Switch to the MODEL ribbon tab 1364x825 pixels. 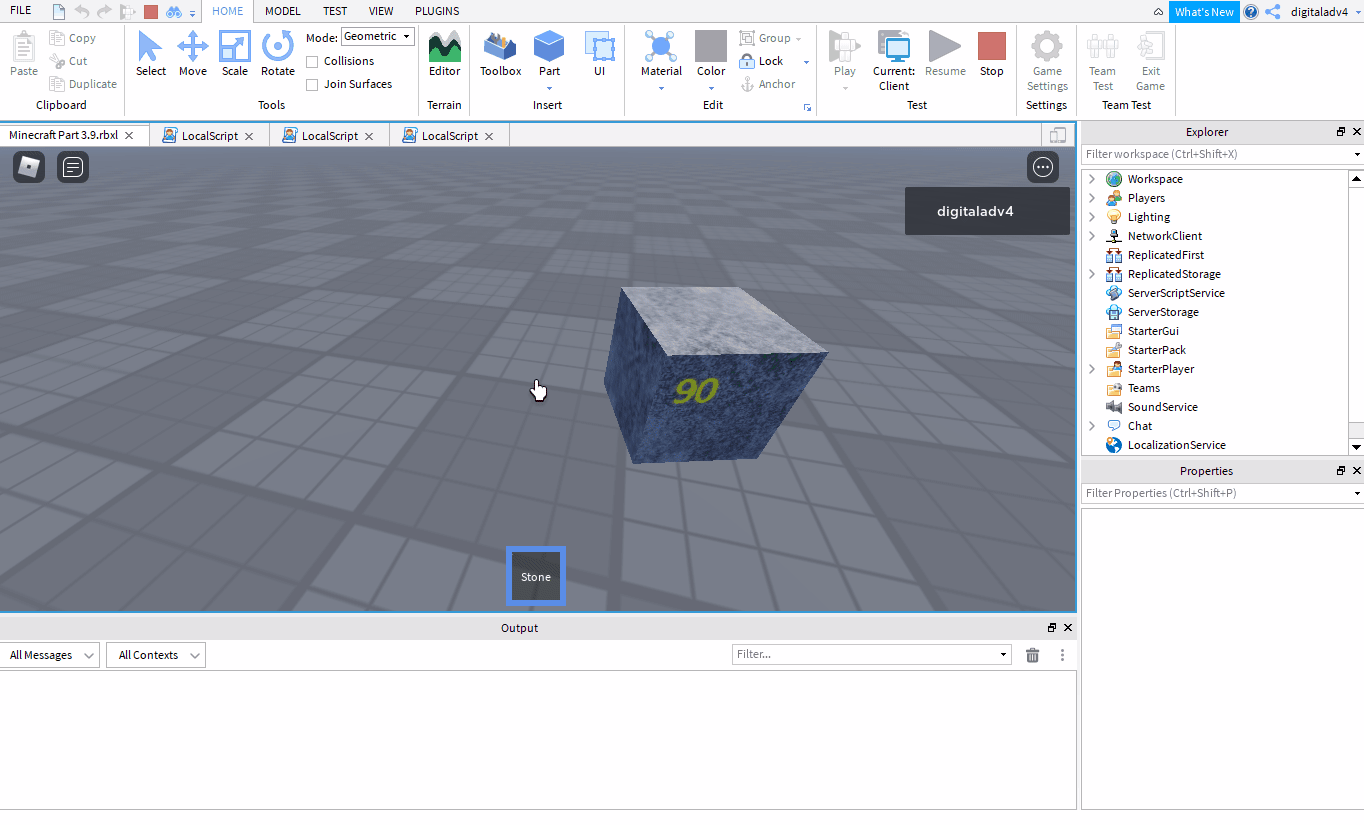[283, 11]
